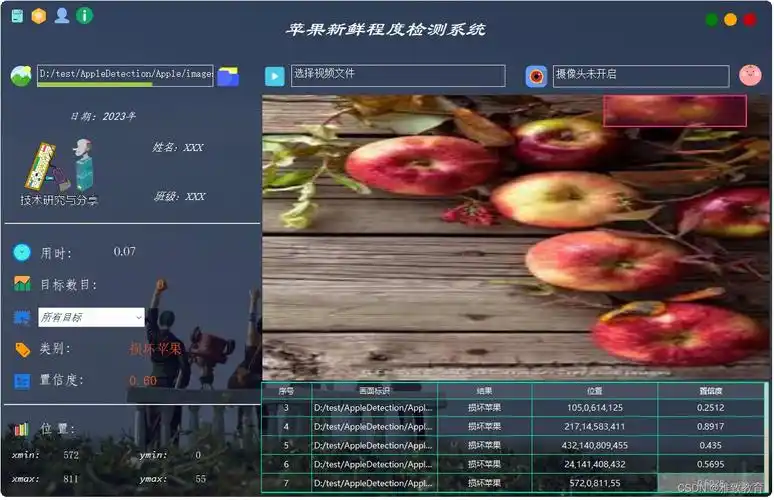This screenshot has height=500, width=774.
Task: Select row with confidence 0.8917
Action: pyautogui.click(x=710, y=426)
